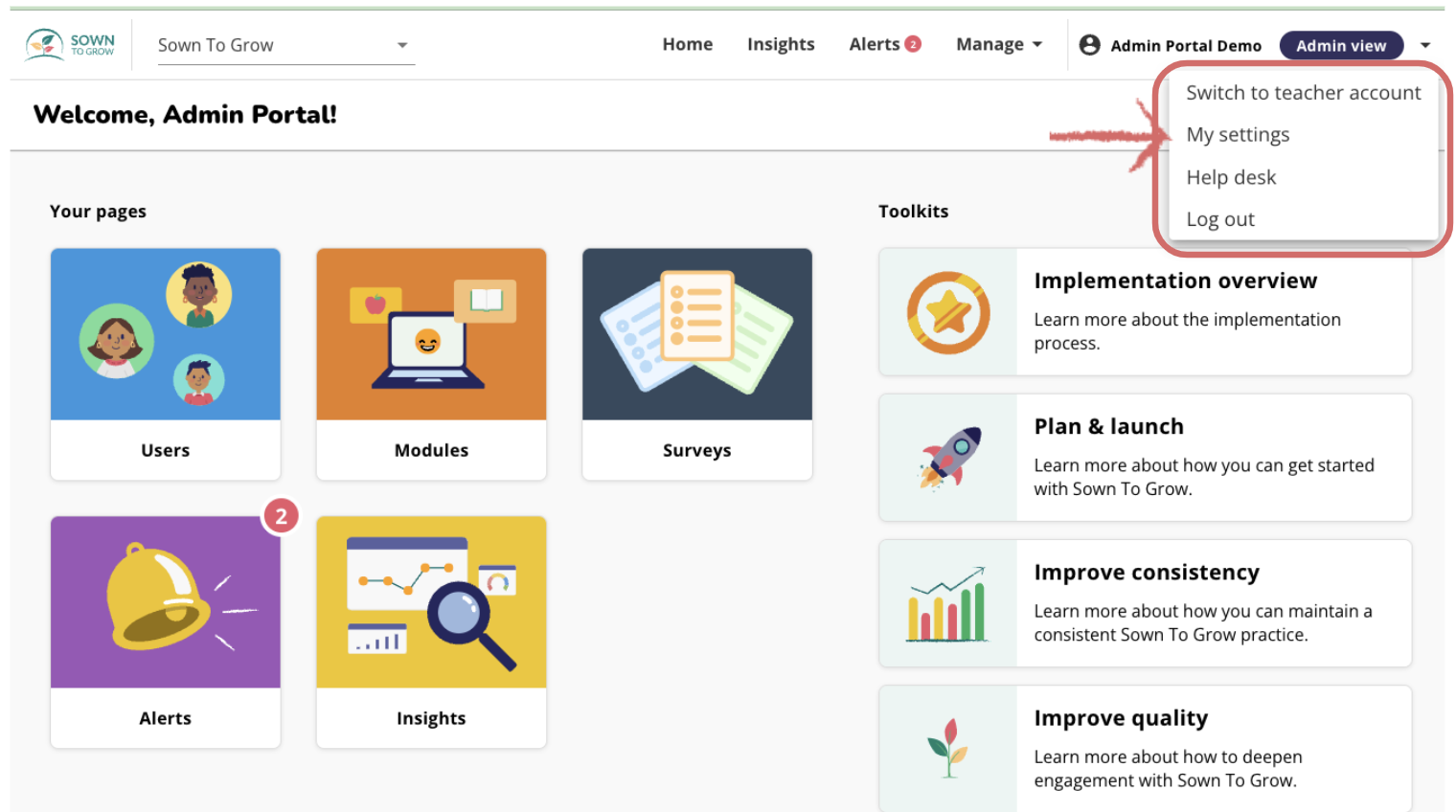
Task: Open the Alerts bell illustration
Action: [165, 602]
